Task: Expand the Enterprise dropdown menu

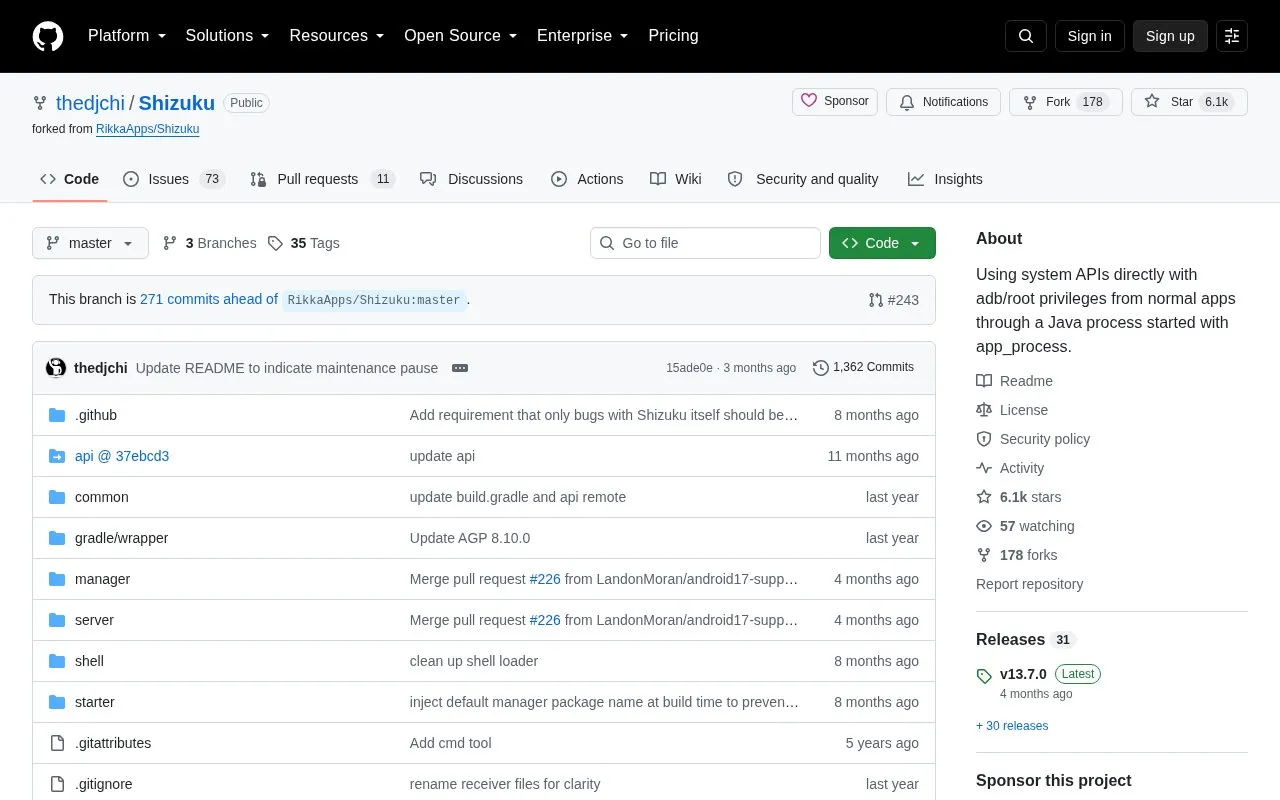Action: click(x=583, y=36)
